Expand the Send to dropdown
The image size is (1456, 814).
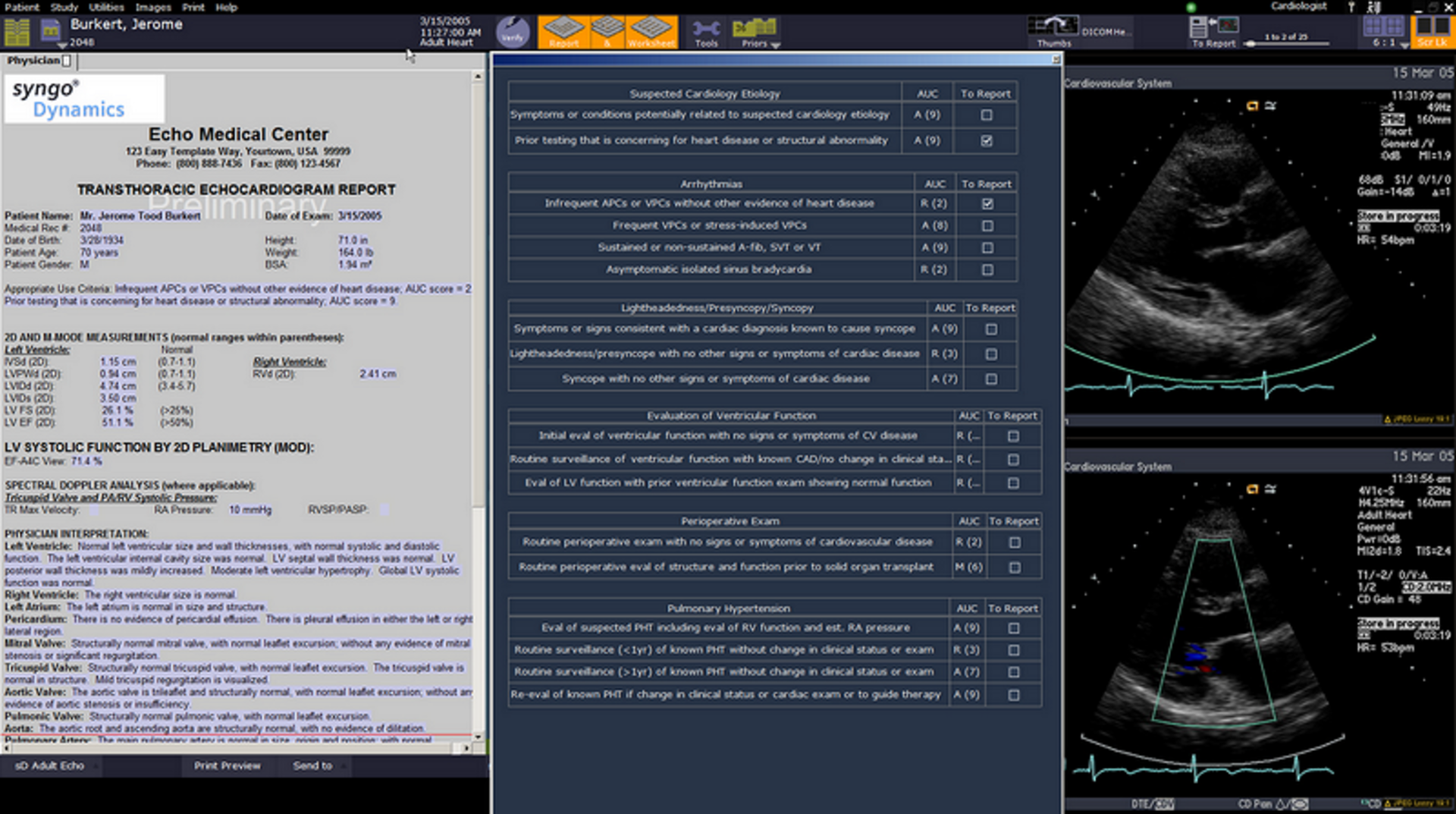(x=344, y=766)
